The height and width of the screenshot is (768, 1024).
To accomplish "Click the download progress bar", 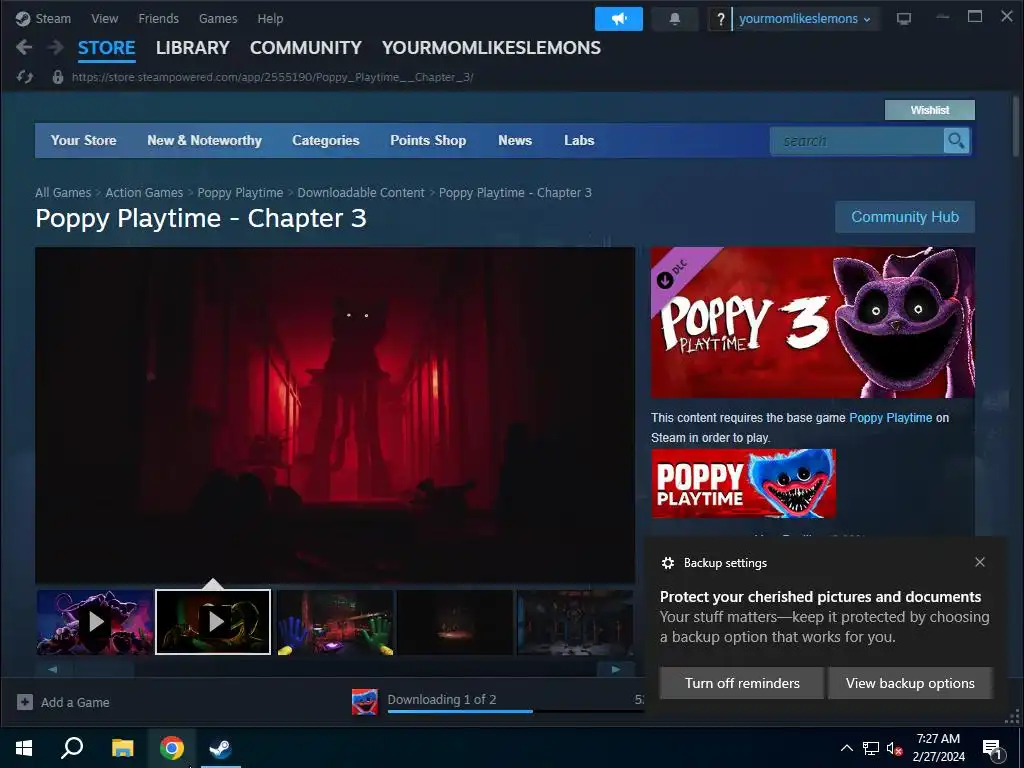I will click(515, 711).
